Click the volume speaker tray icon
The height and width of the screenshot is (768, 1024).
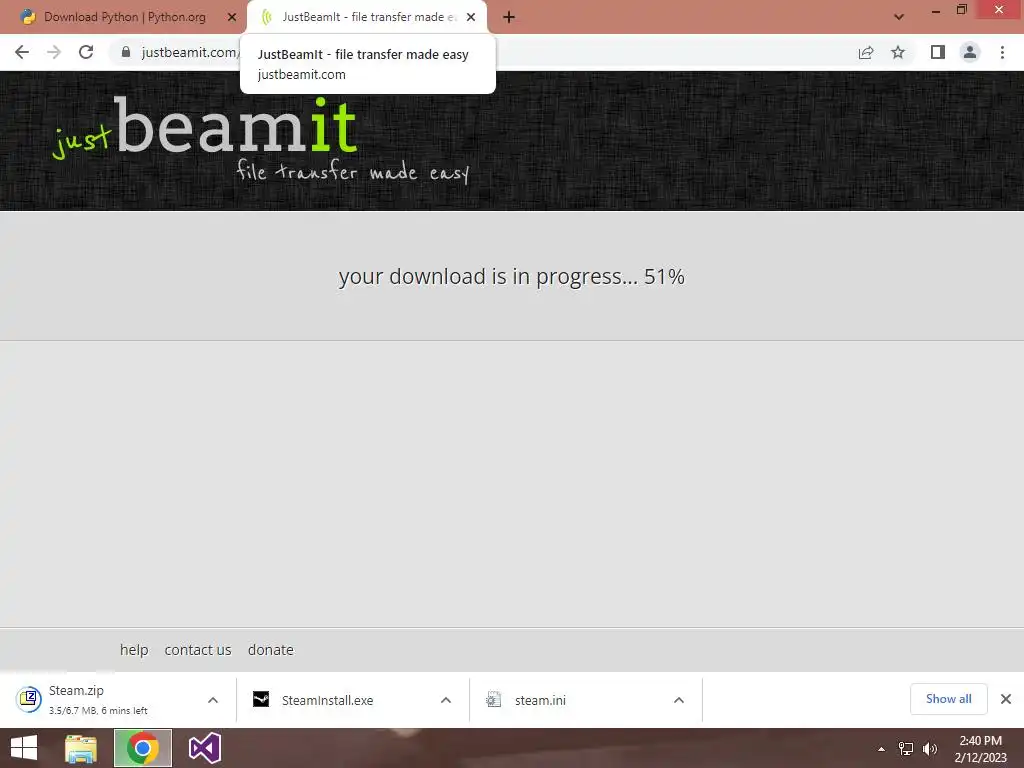[930, 749]
